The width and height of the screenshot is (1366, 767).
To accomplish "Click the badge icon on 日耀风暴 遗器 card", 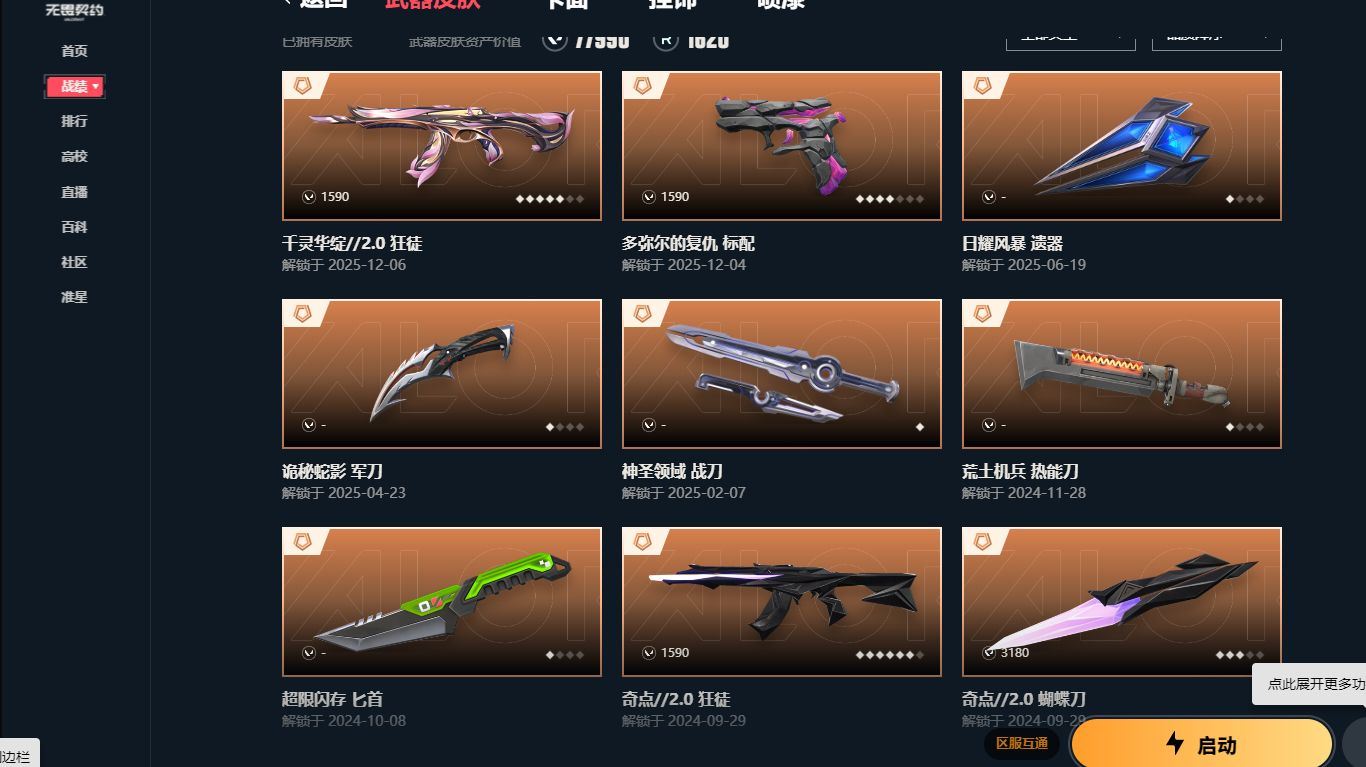I will coord(983,86).
